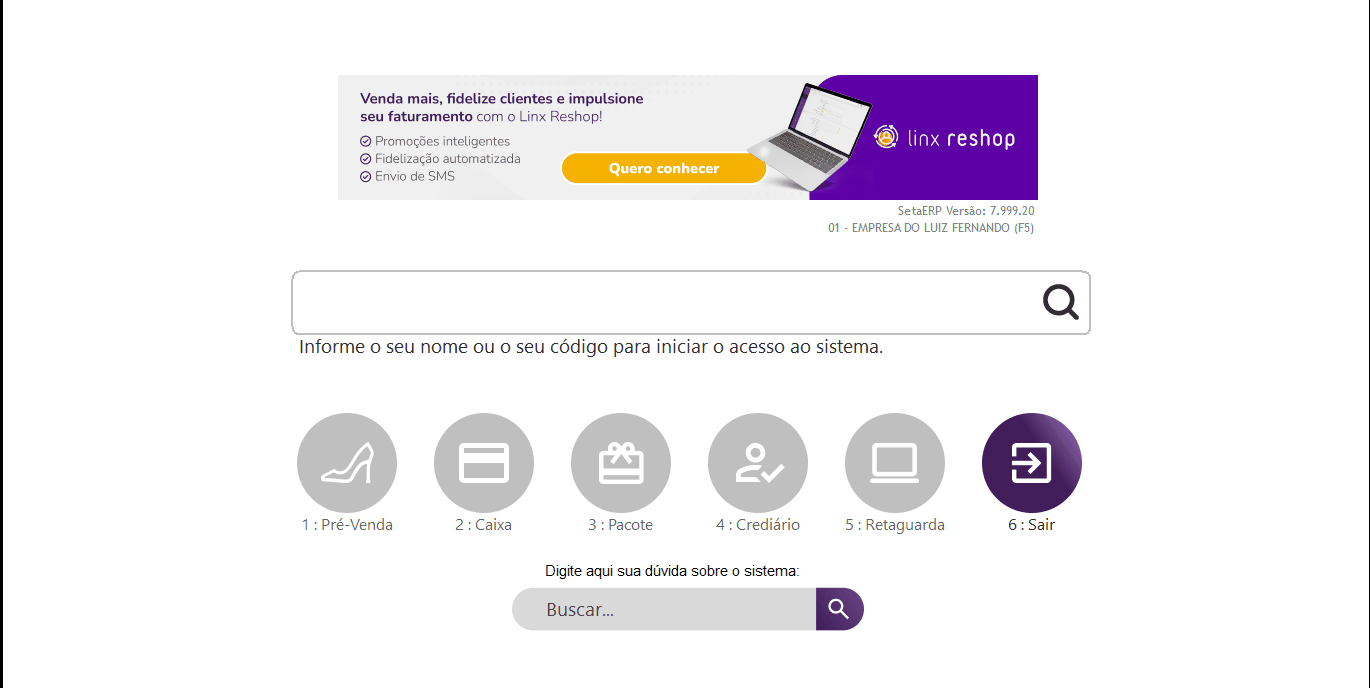Select the gift box Pacote icon
1370x688 pixels.
coord(621,463)
